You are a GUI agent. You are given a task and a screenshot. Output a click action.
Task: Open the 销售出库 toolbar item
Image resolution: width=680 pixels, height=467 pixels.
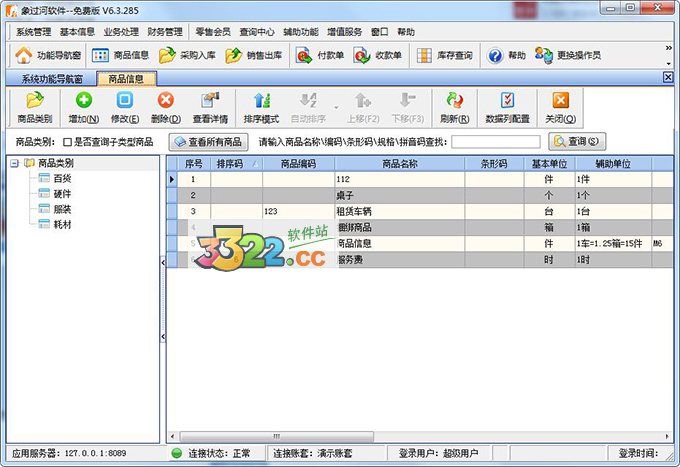coord(254,56)
